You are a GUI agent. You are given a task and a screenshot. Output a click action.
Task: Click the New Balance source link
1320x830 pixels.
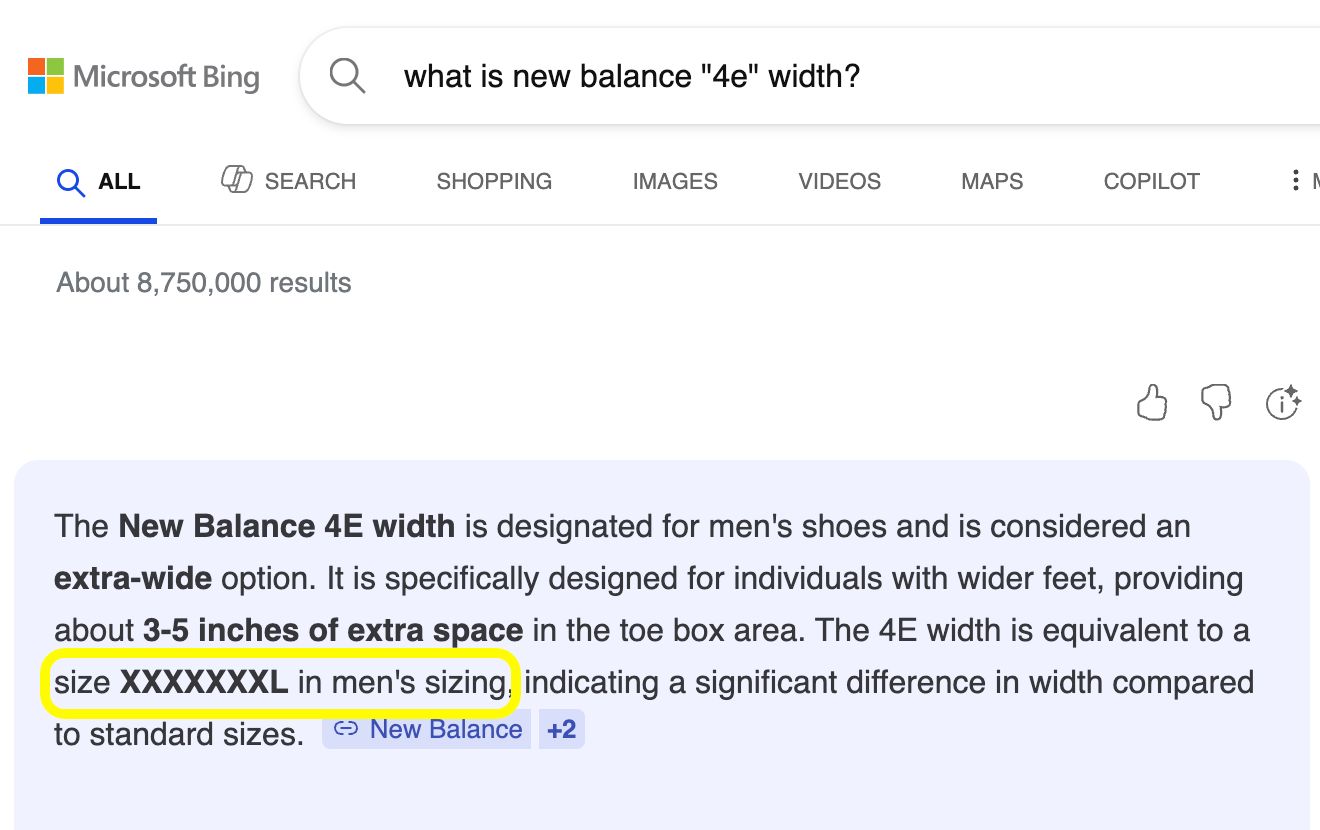(446, 729)
